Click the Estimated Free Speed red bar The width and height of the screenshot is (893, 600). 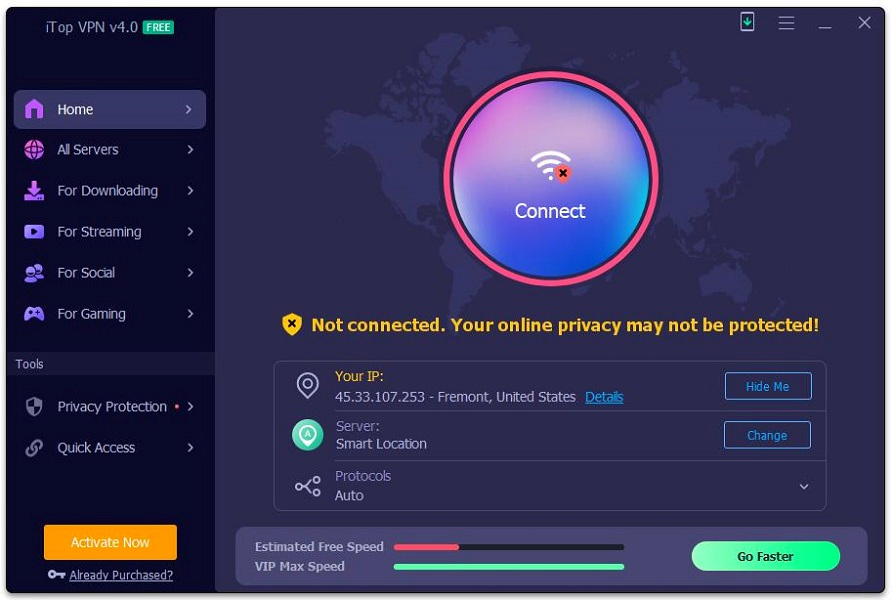click(426, 547)
